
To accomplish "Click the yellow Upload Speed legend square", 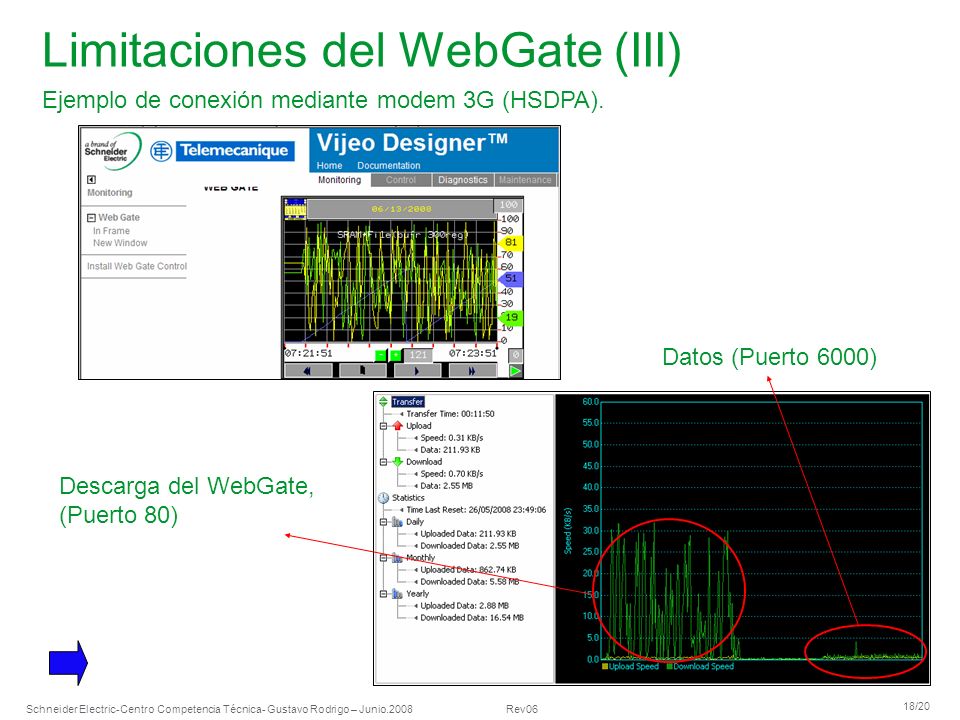I will [605, 666].
